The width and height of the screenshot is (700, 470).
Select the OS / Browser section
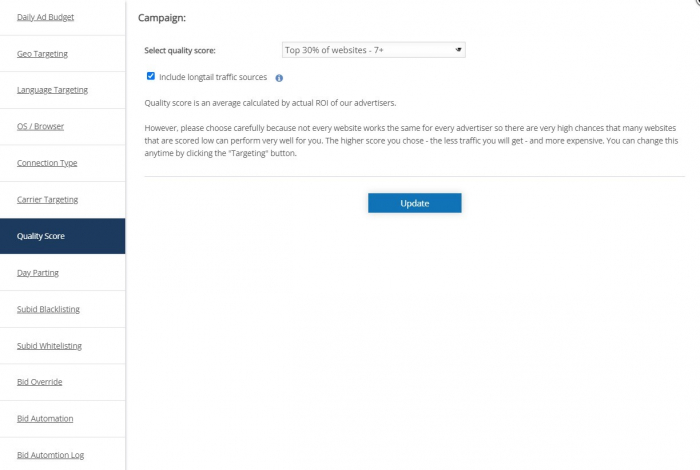coord(40,126)
